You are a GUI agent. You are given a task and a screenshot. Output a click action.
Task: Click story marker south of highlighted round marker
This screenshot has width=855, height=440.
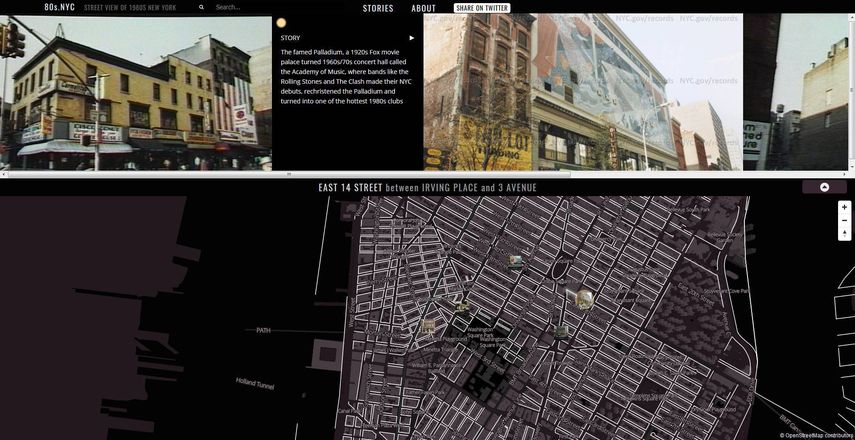561,331
